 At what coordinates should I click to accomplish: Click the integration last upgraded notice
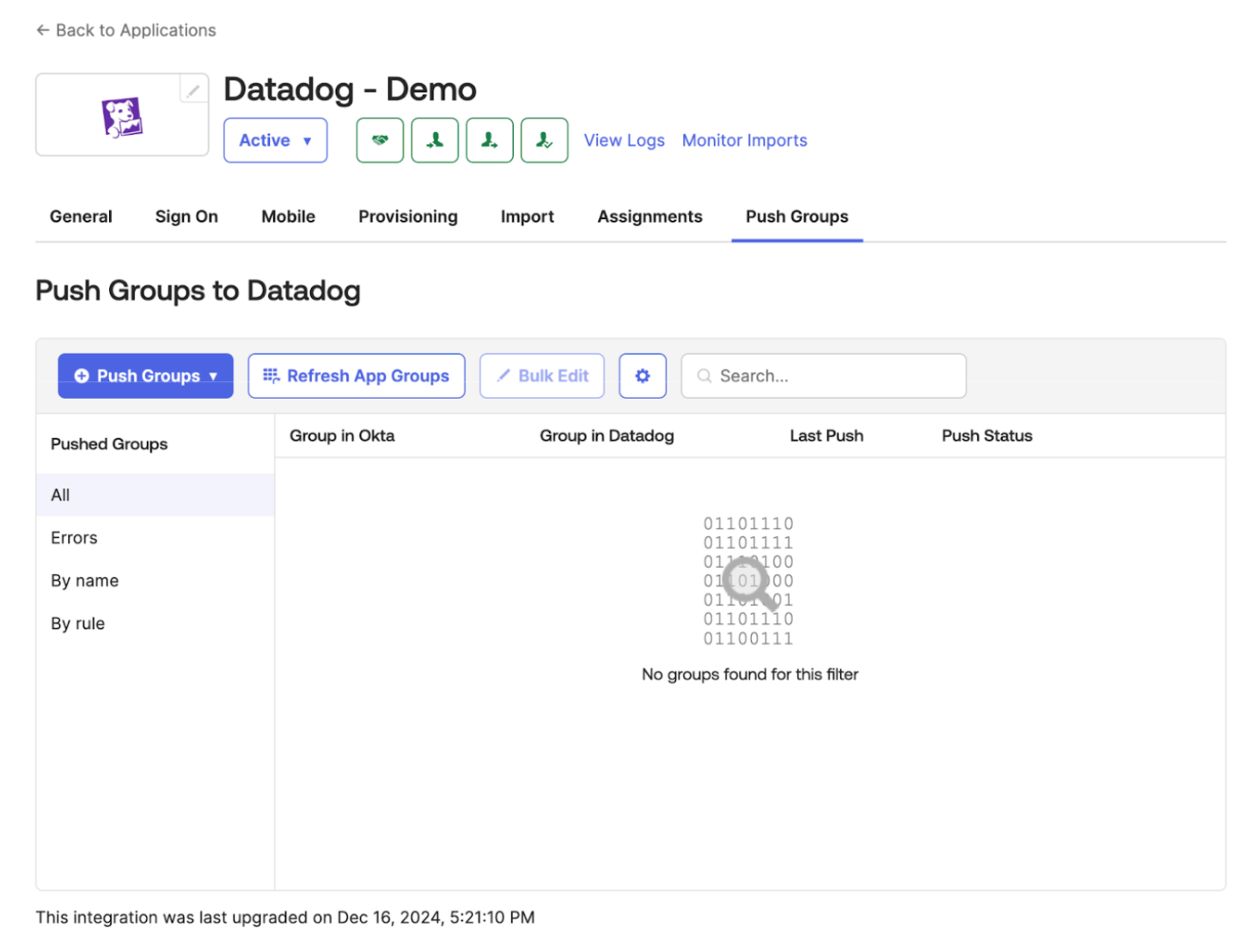[285, 918]
